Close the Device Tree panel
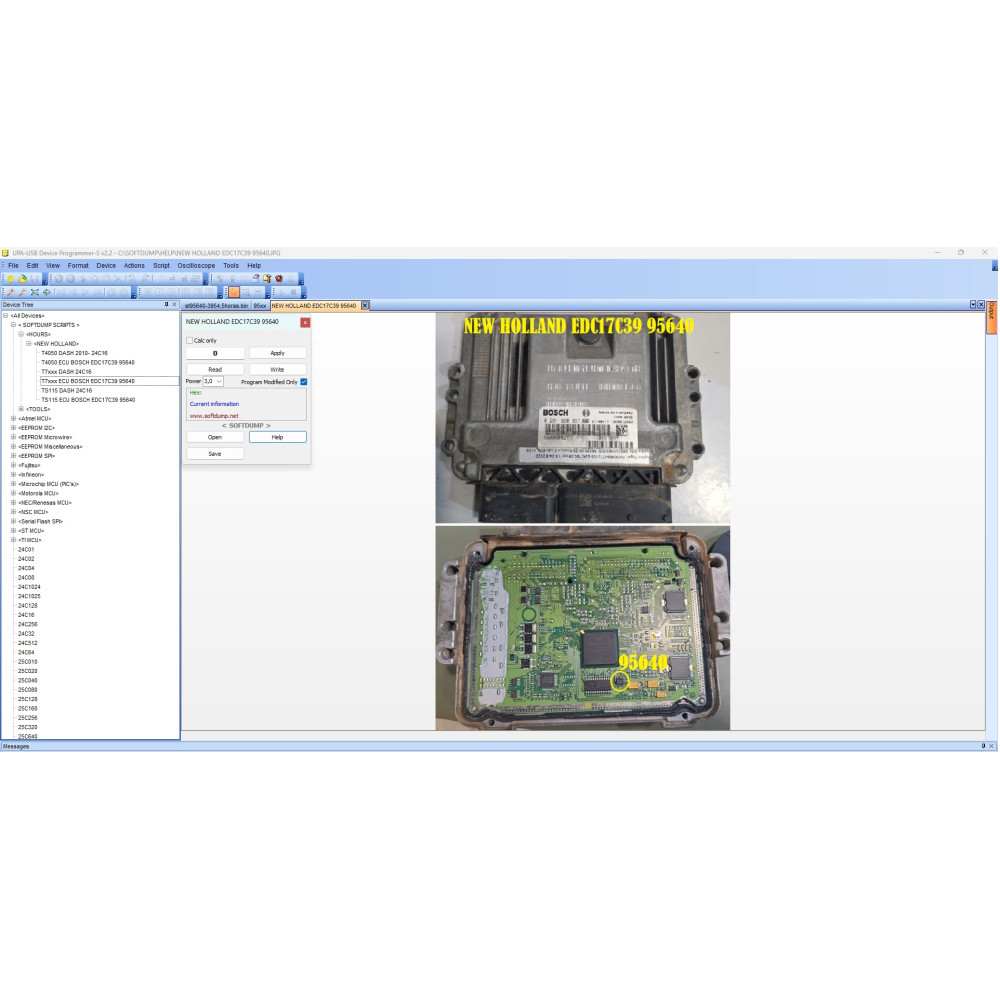 [x=174, y=305]
